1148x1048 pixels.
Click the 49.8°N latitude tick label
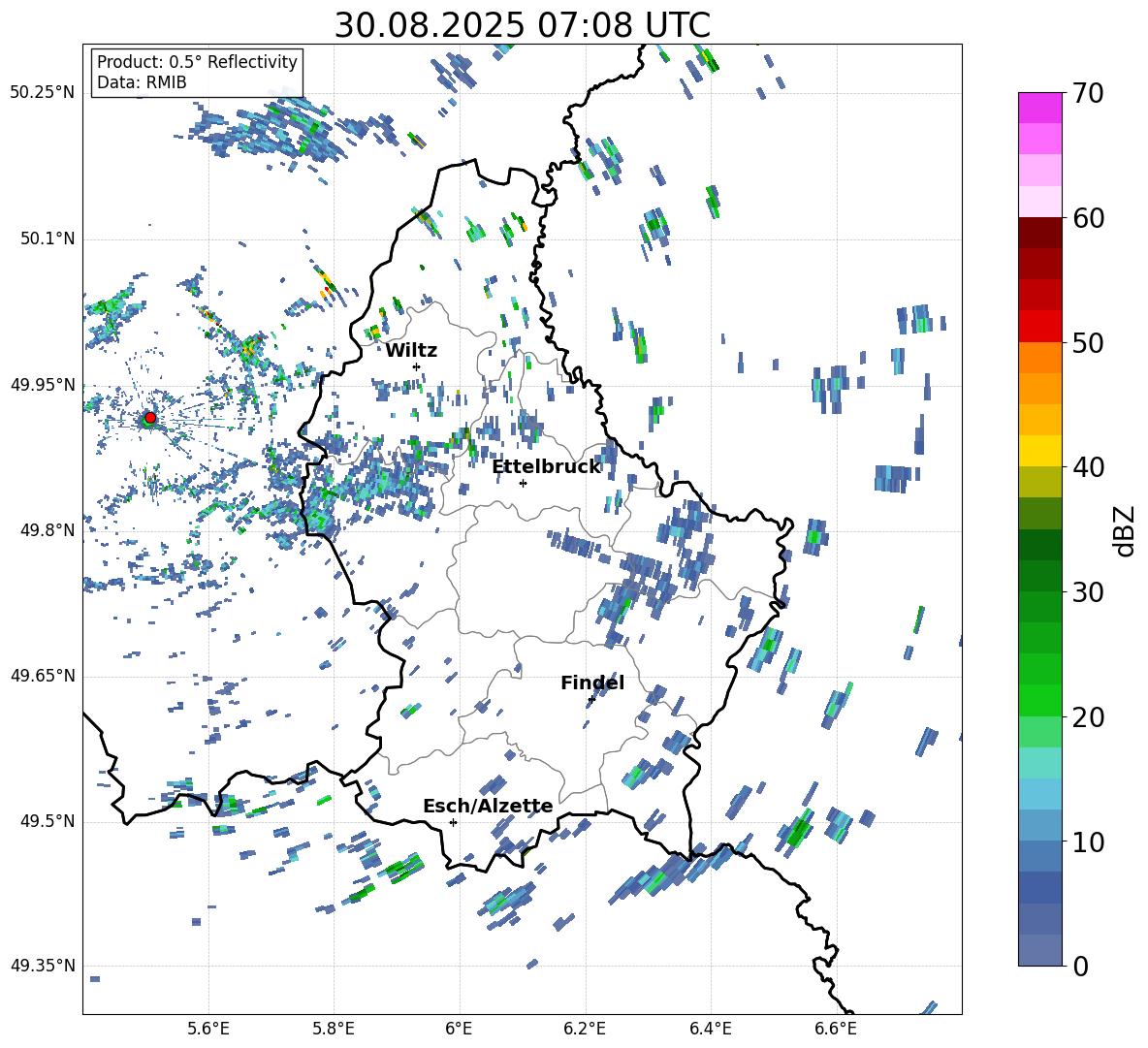(x=48, y=530)
